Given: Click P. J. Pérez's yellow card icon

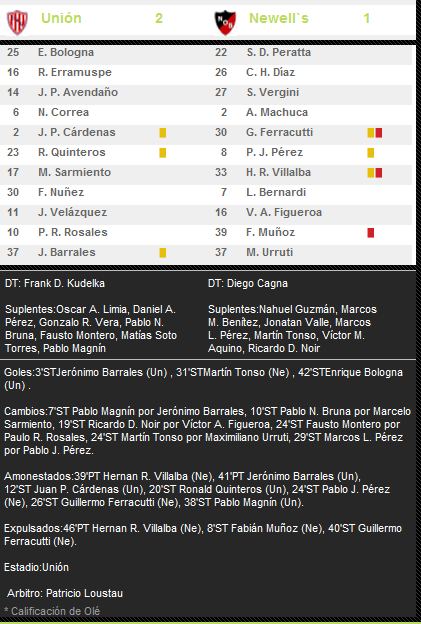Looking at the screenshot, I should [370, 152].
